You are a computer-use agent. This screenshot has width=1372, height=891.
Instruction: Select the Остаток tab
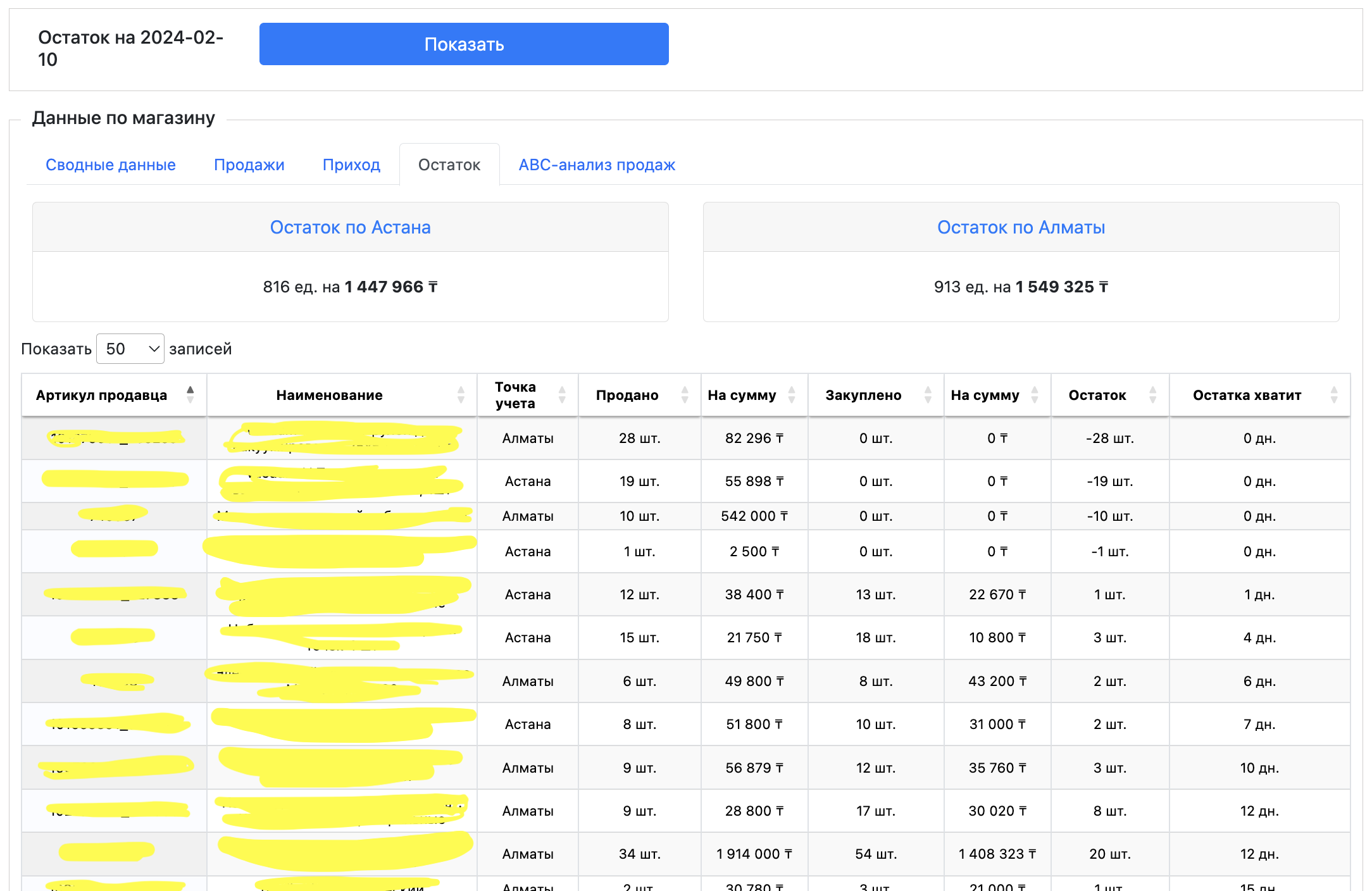449,165
